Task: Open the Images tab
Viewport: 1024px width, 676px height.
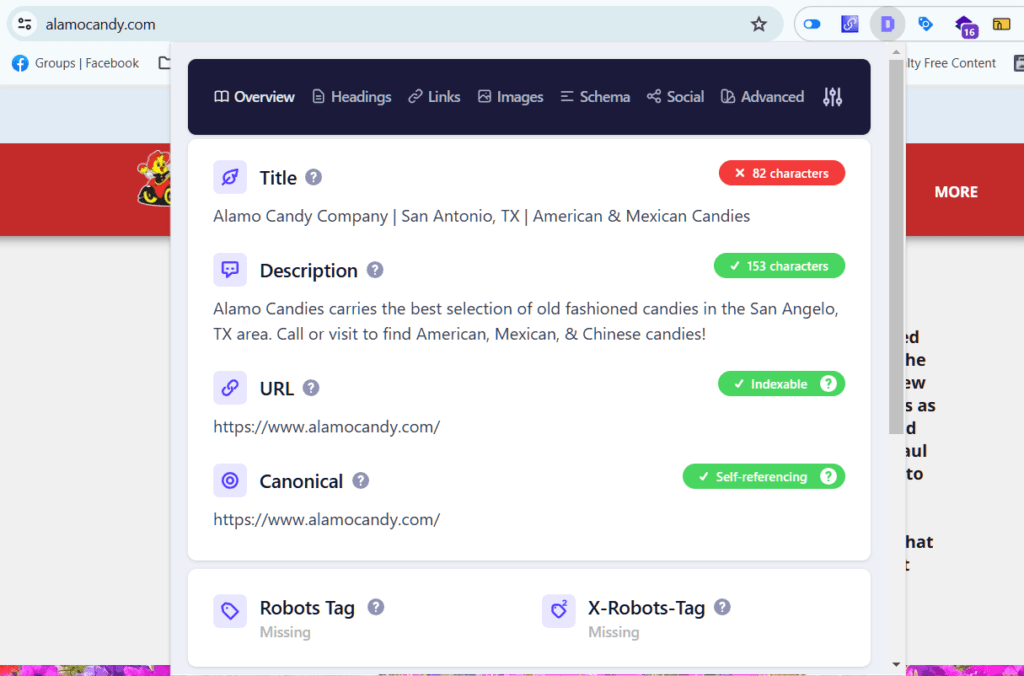Action: point(510,97)
